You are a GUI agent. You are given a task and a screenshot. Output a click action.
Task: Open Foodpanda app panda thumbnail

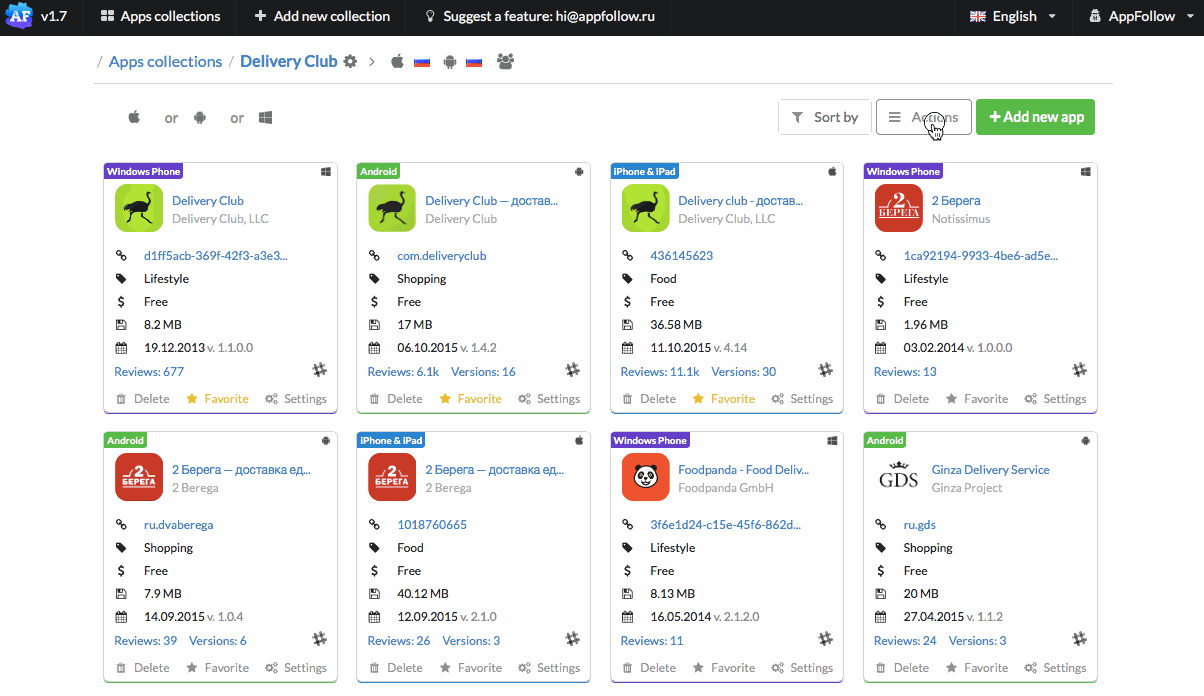coord(645,478)
